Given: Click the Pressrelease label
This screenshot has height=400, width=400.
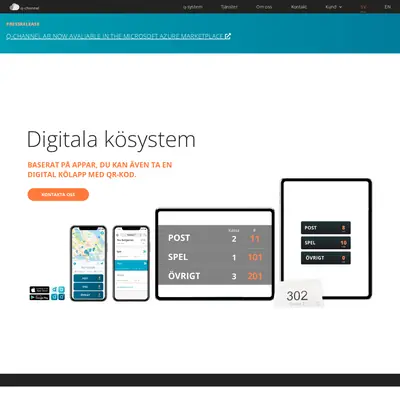Looking at the screenshot, I should tap(23, 24).
